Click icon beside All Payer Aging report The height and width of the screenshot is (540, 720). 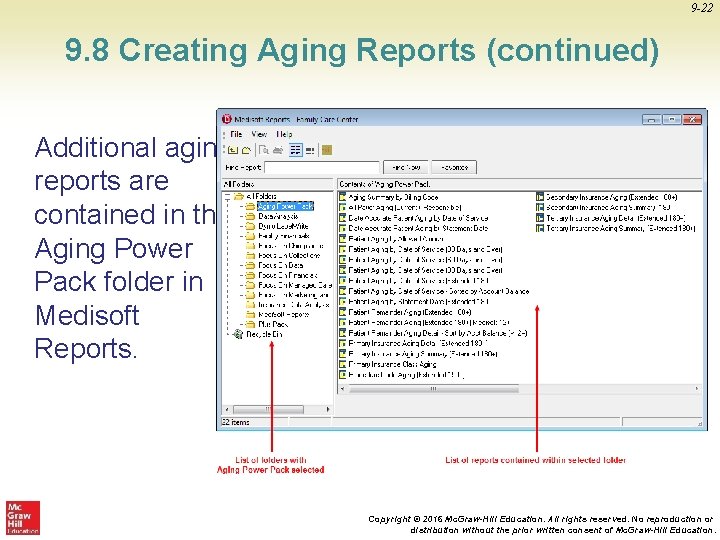[343, 208]
